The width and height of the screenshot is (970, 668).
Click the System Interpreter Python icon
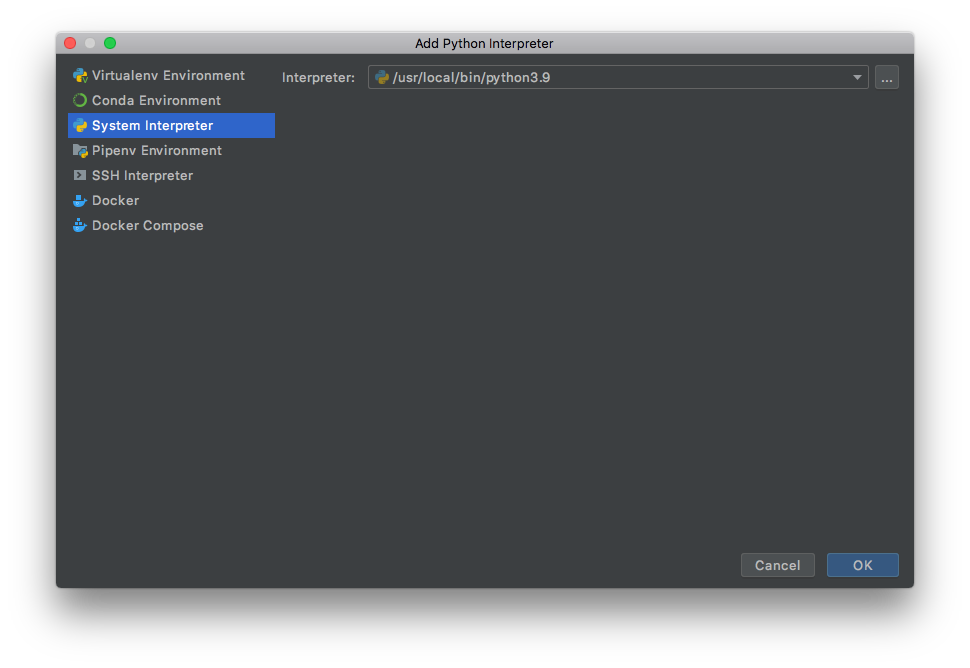[x=80, y=126]
